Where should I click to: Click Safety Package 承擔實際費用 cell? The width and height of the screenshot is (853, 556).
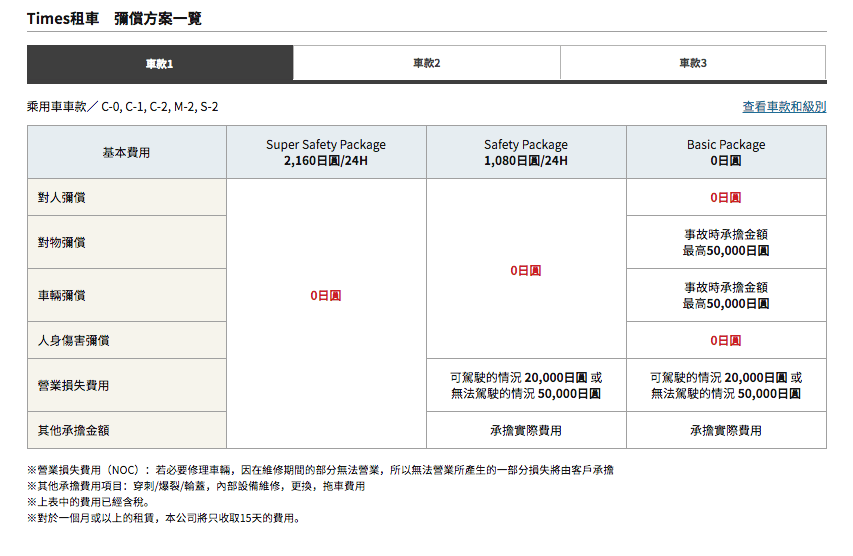[526, 430]
